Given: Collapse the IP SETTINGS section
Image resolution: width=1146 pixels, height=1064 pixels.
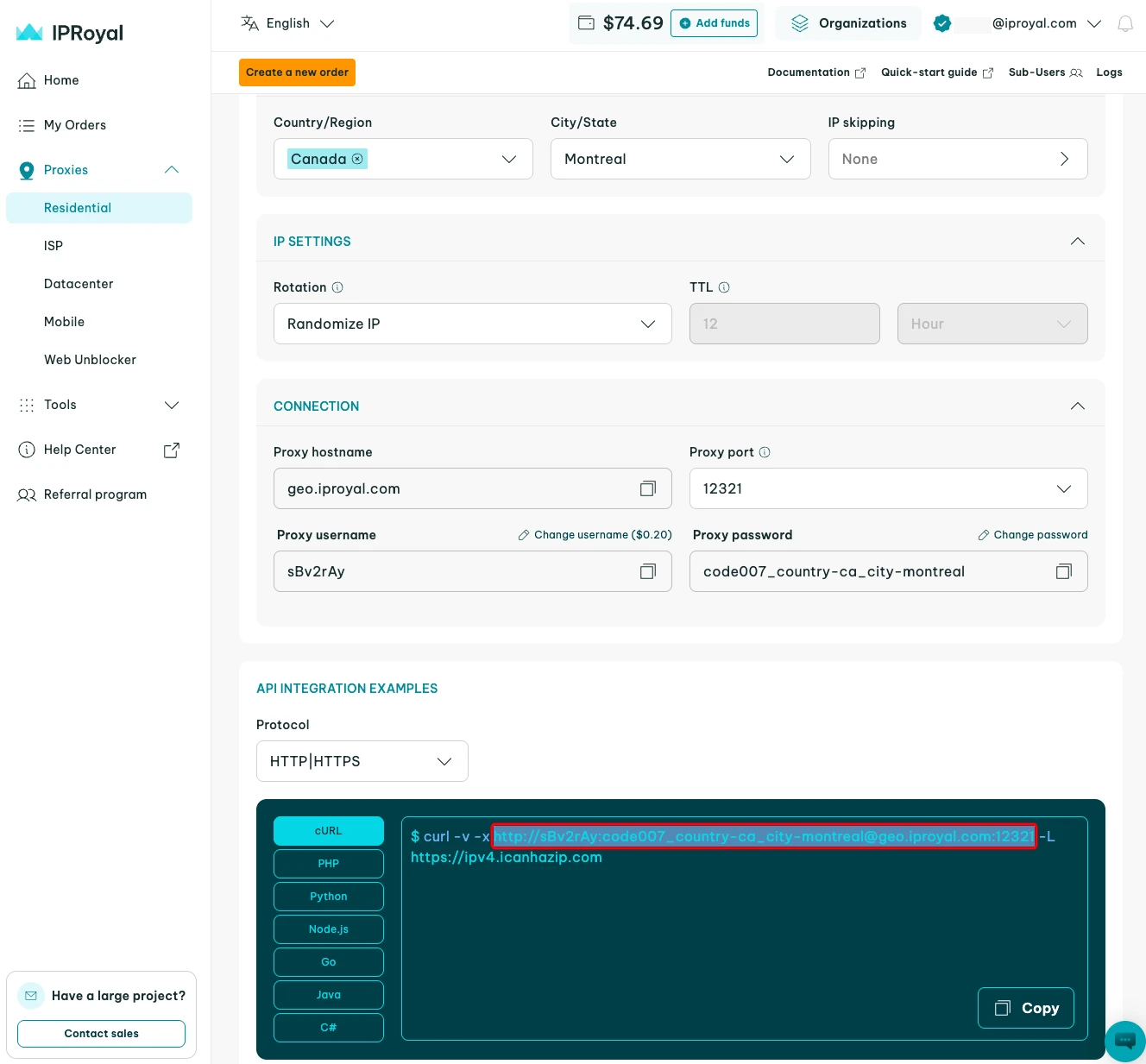Looking at the screenshot, I should [x=1078, y=242].
